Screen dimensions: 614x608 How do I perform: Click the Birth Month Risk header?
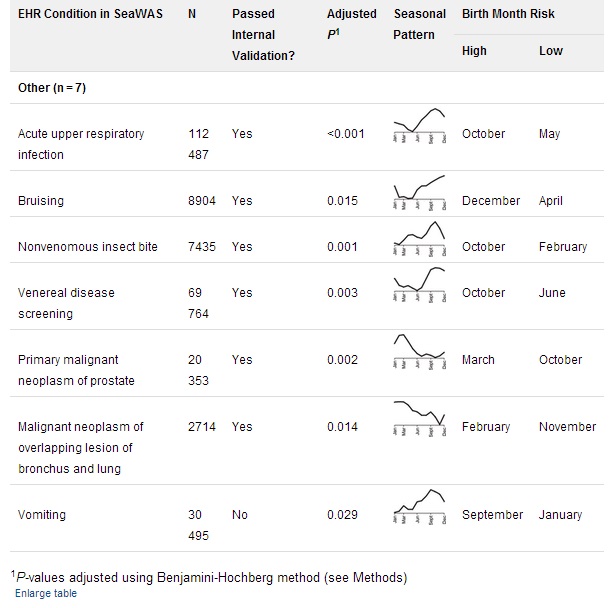click(508, 15)
